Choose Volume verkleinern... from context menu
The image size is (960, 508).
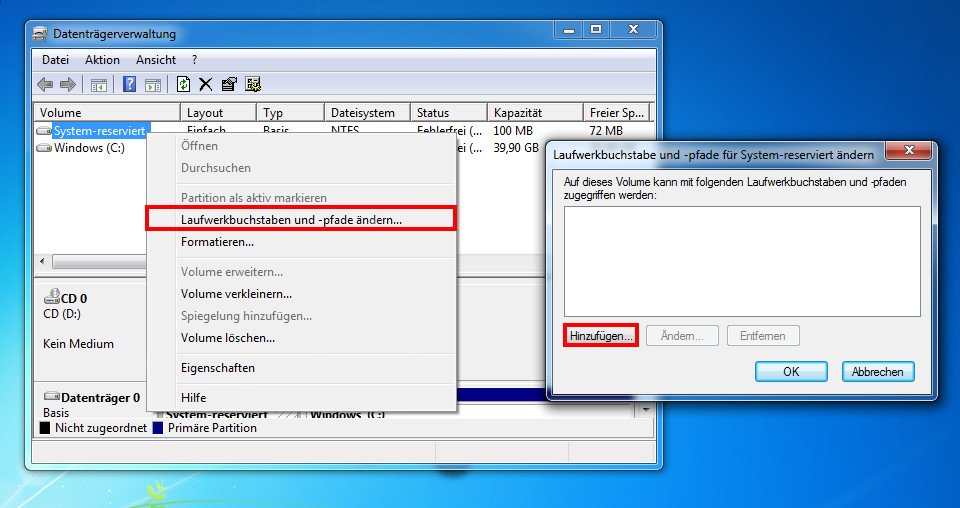[x=301, y=294]
